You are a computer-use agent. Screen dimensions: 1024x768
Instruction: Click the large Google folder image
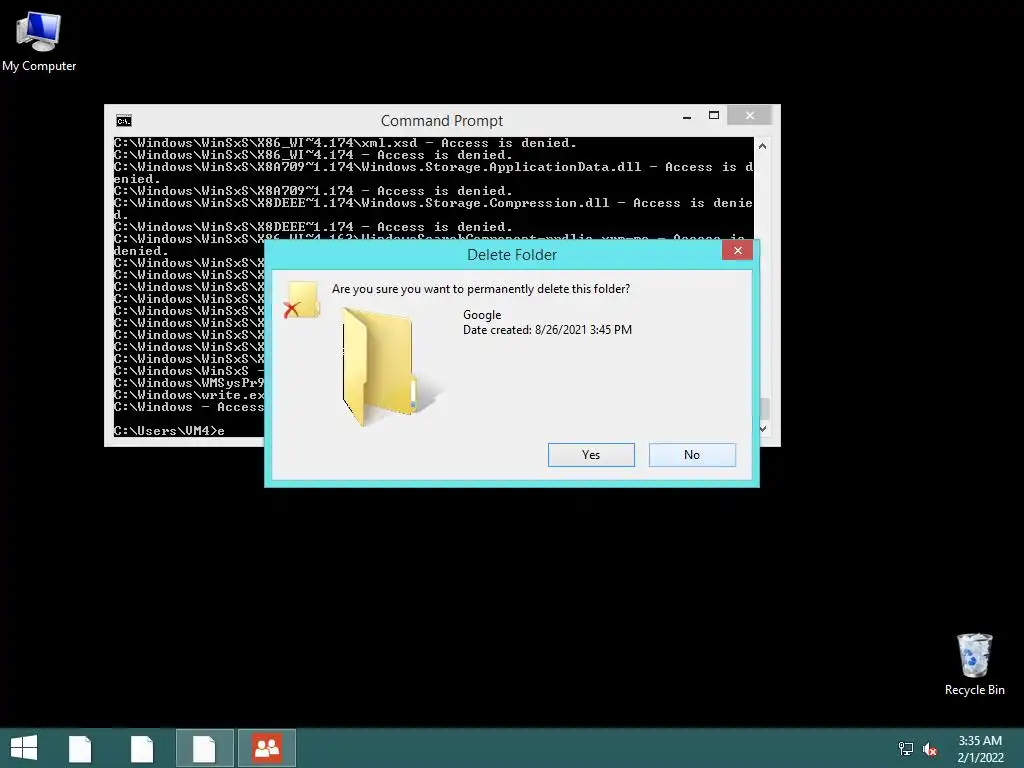[391, 367]
